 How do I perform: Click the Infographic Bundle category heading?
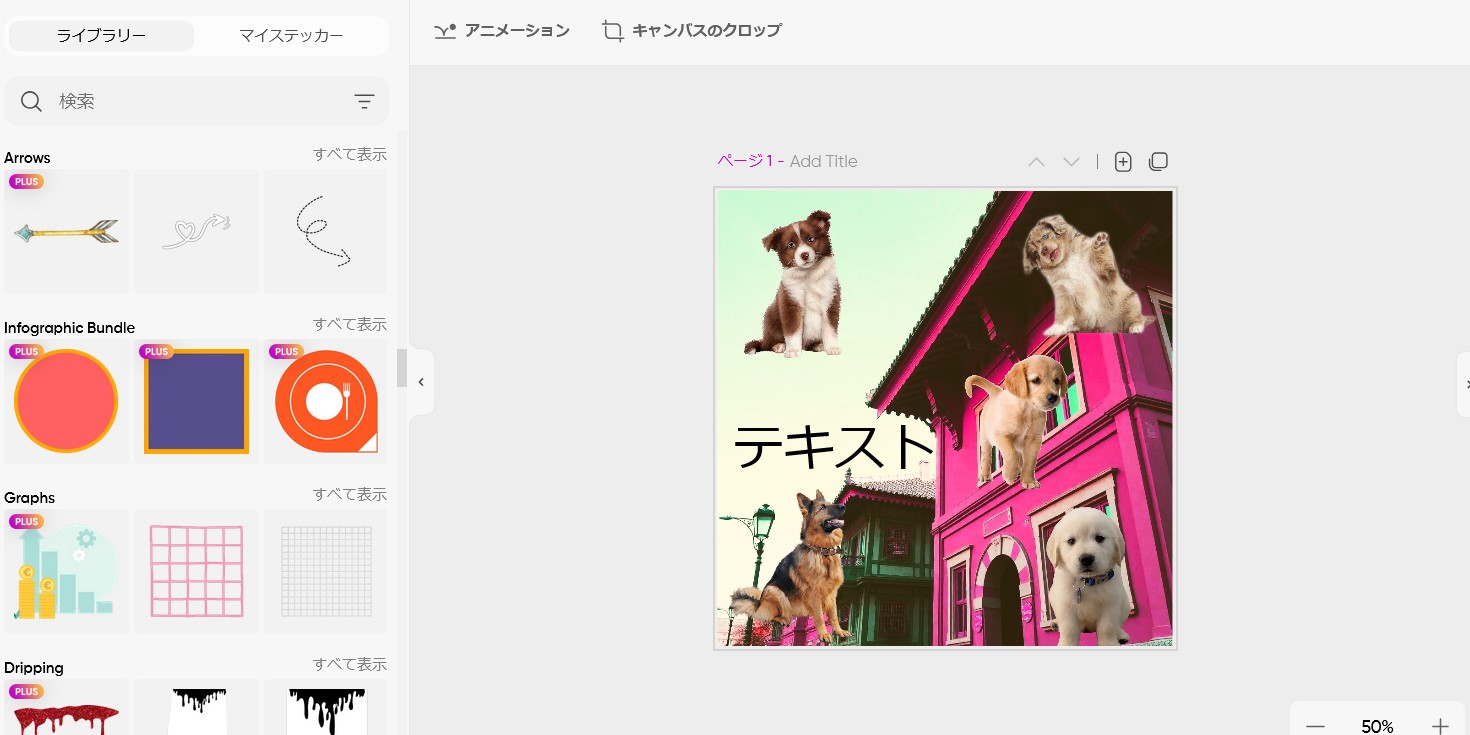(69, 328)
